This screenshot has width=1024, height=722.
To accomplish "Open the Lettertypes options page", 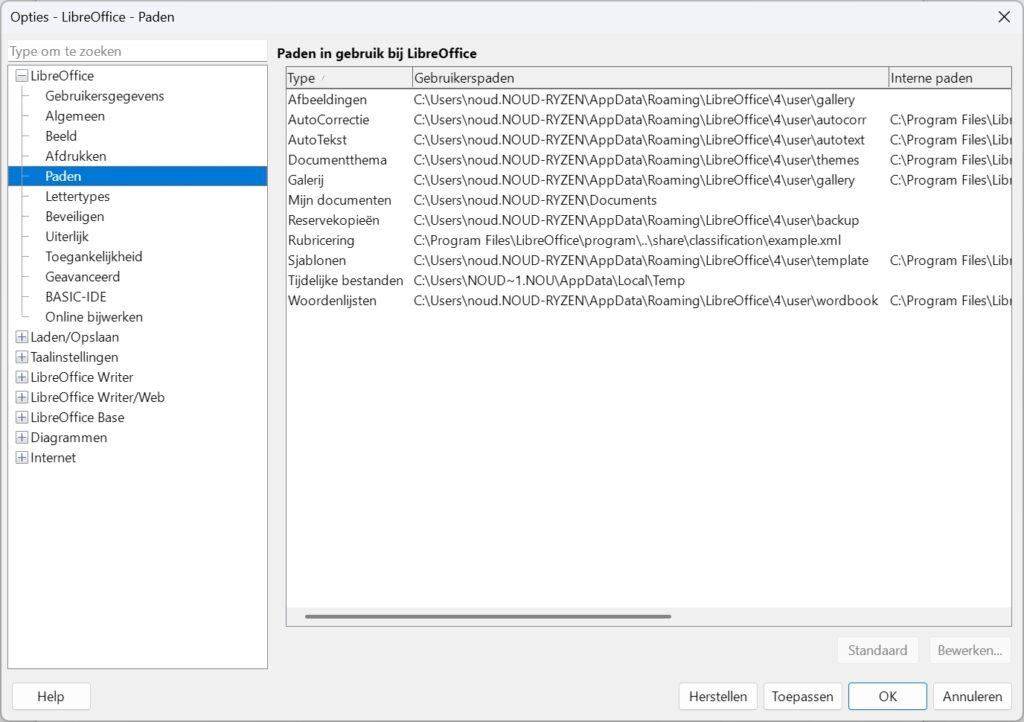I will tap(77, 196).
